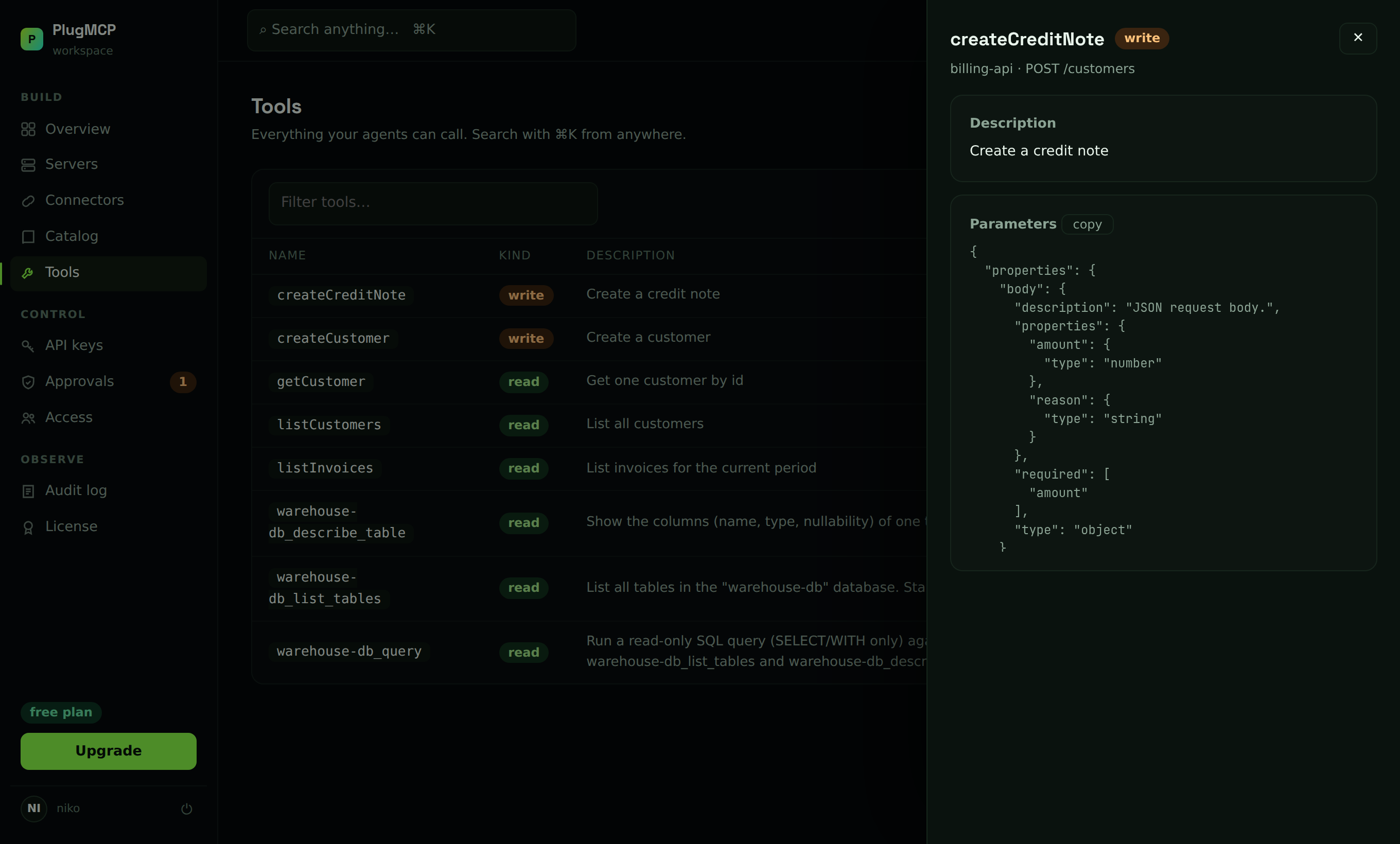Click the search magnifier icon
1400x844 pixels.
(262, 30)
